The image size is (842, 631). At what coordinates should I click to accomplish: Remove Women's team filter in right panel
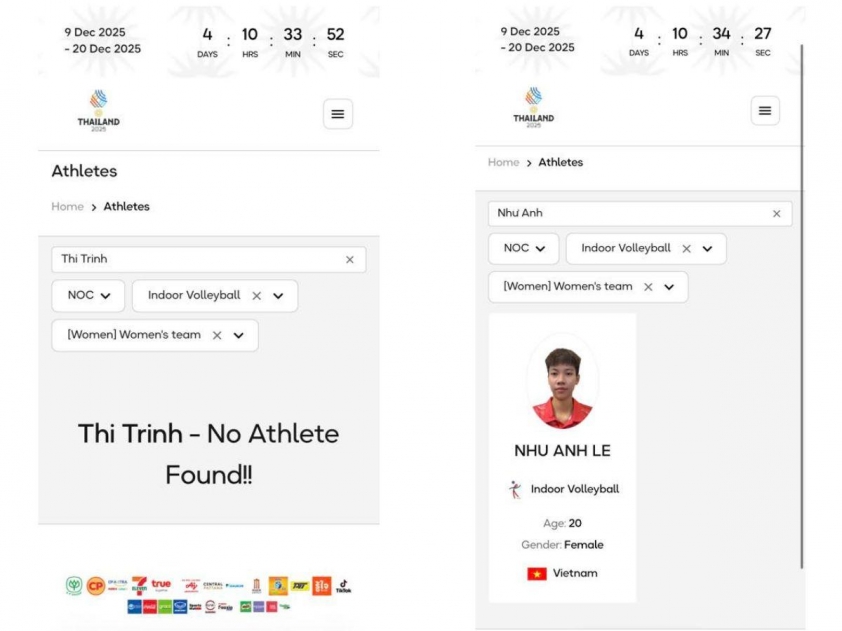[647, 287]
